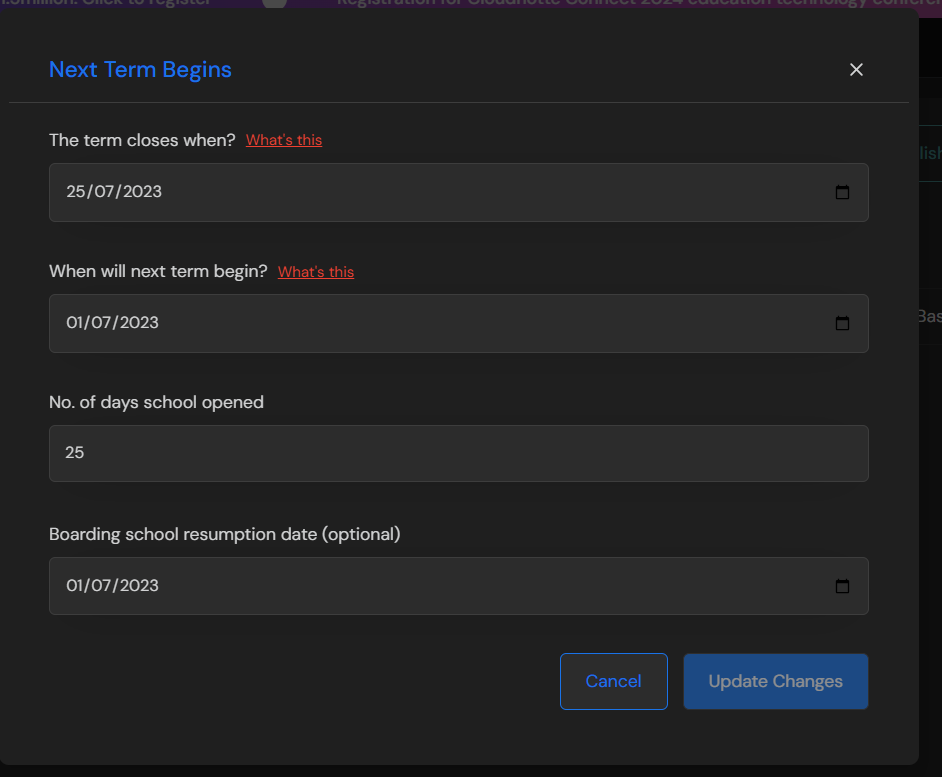This screenshot has height=777, width=942.
Task: Select year segment in boarding resumption date
Action: point(140,586)
